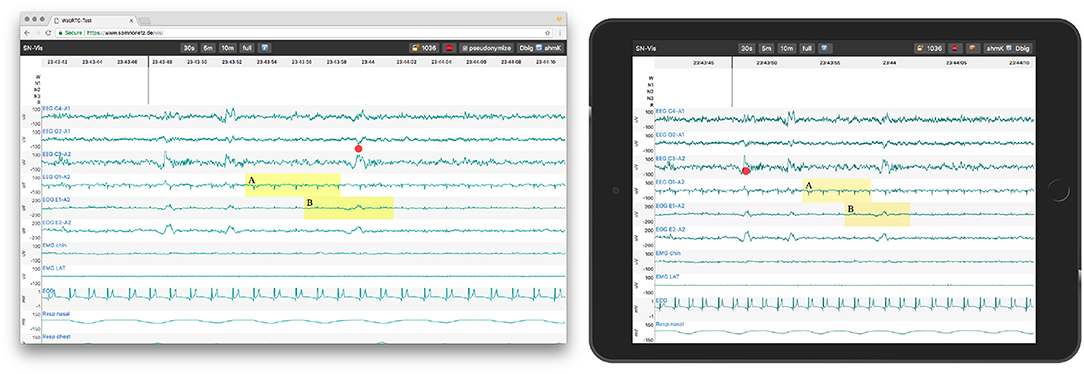Set 30s time window in browser view
1084x374 pixels.
point(189,48)
